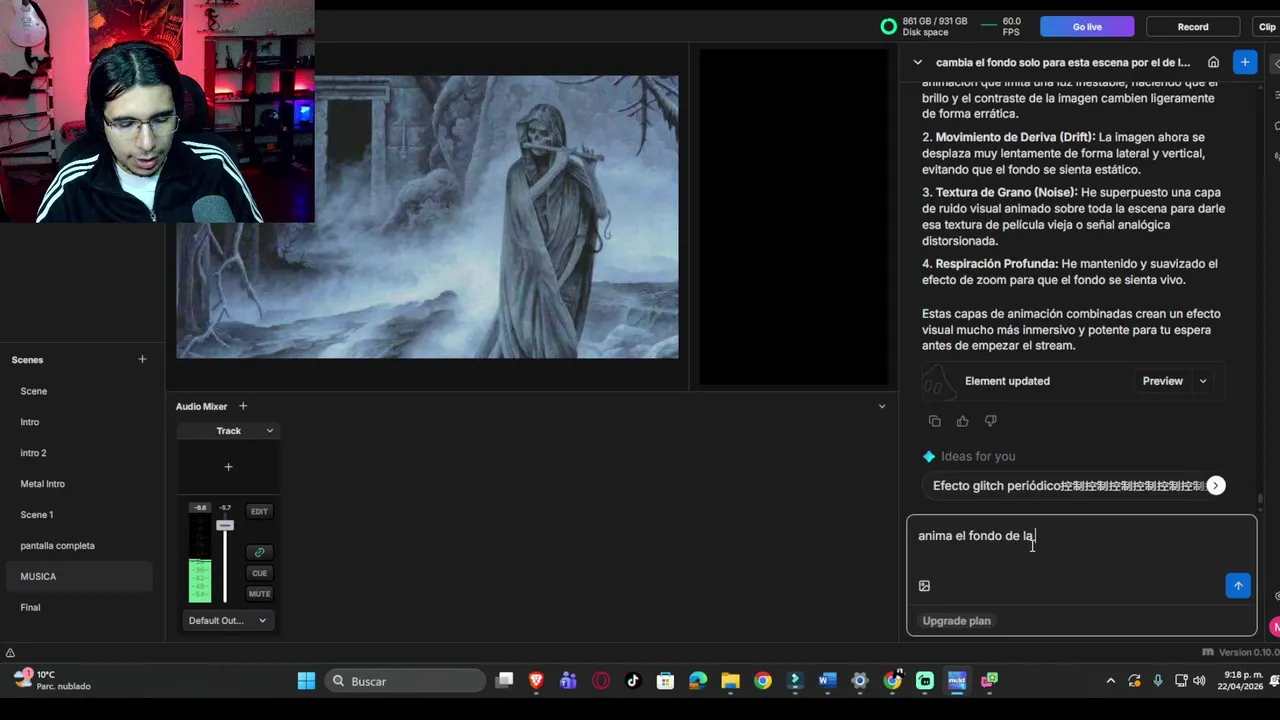Give thumbs up to the response

962,421
